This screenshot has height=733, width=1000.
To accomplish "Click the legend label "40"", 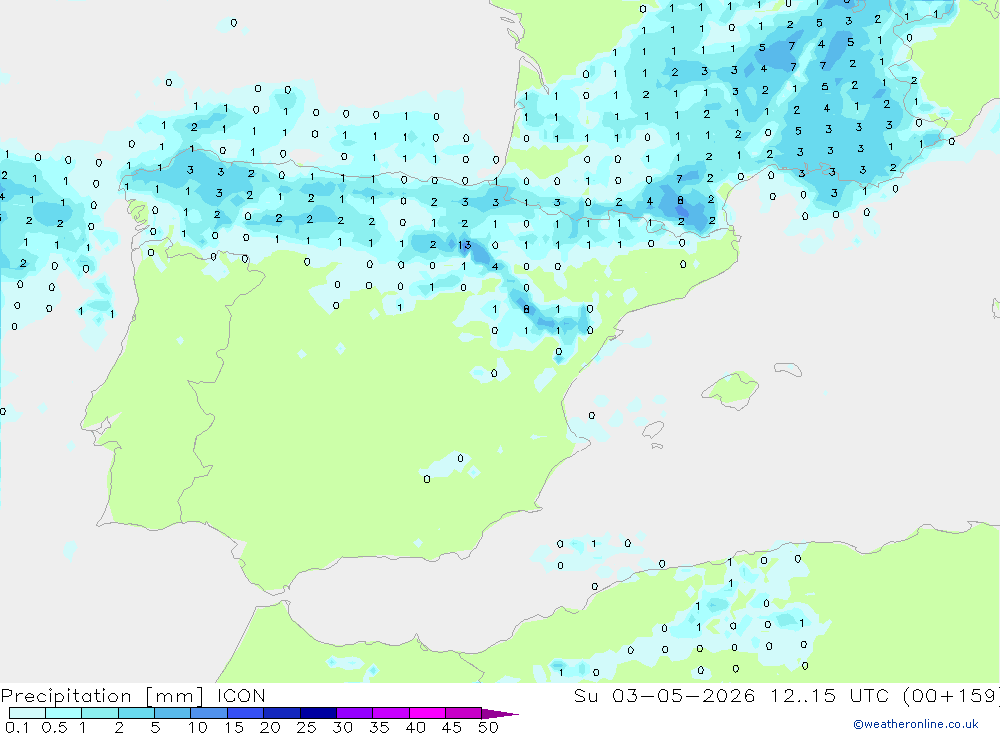I will (x=416, y=727).
